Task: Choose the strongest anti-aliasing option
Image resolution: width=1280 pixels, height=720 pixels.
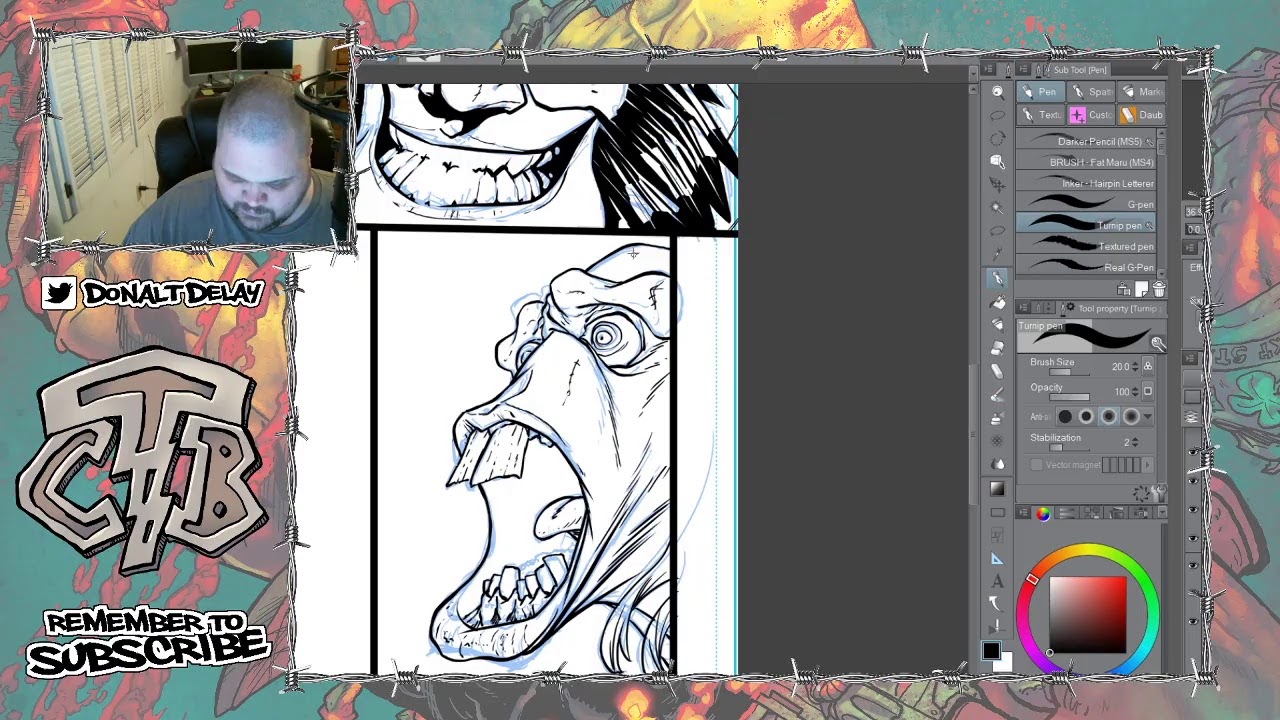Action: pos(1131,417)
